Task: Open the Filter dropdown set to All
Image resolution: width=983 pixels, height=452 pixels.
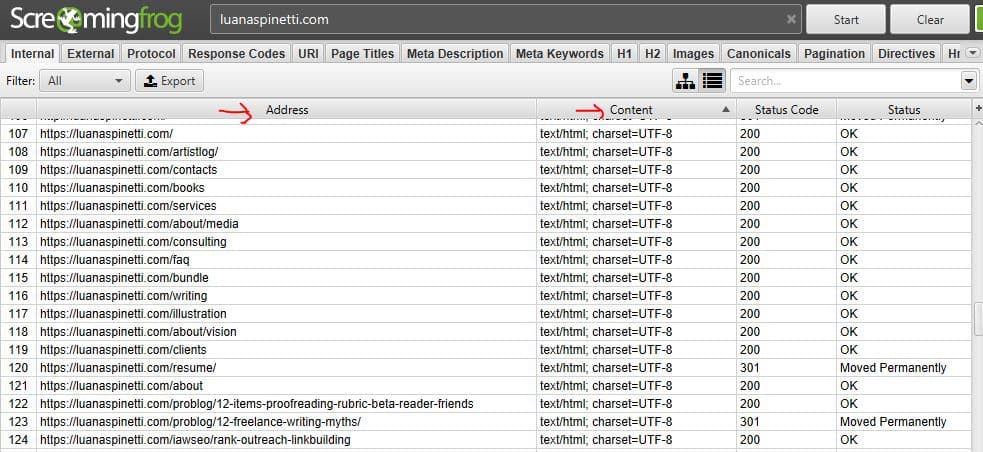Action: 86,81
